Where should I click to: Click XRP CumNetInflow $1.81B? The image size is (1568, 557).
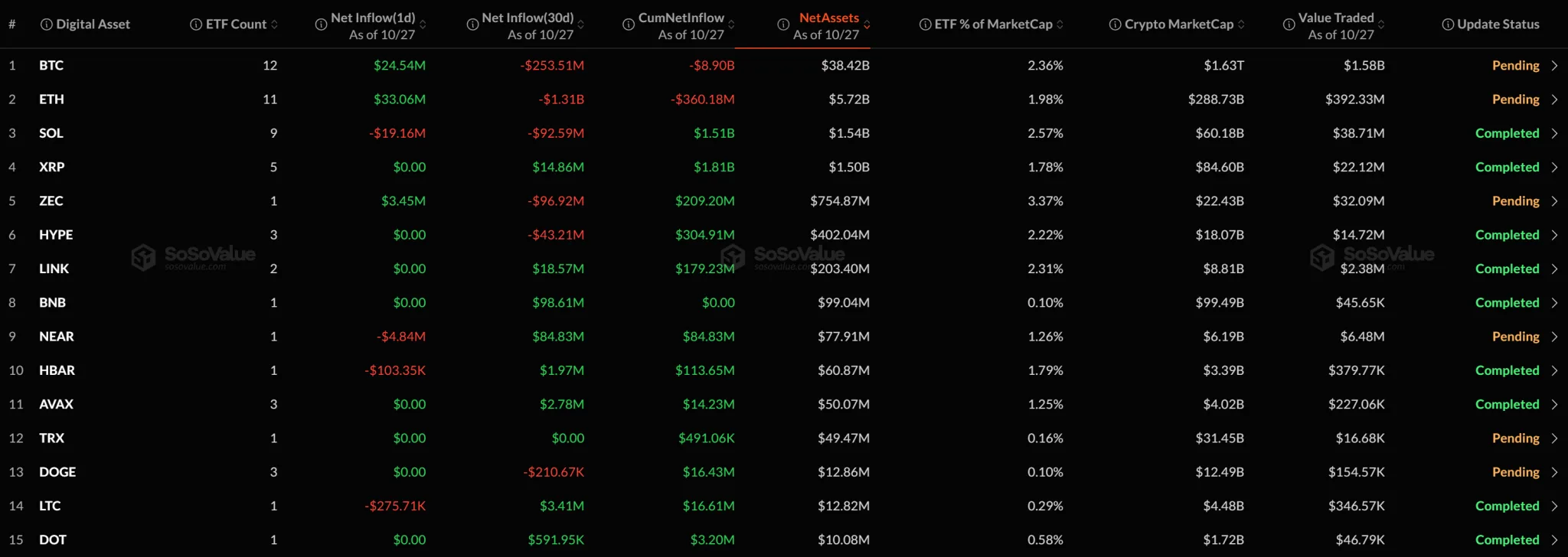point(714,167)
